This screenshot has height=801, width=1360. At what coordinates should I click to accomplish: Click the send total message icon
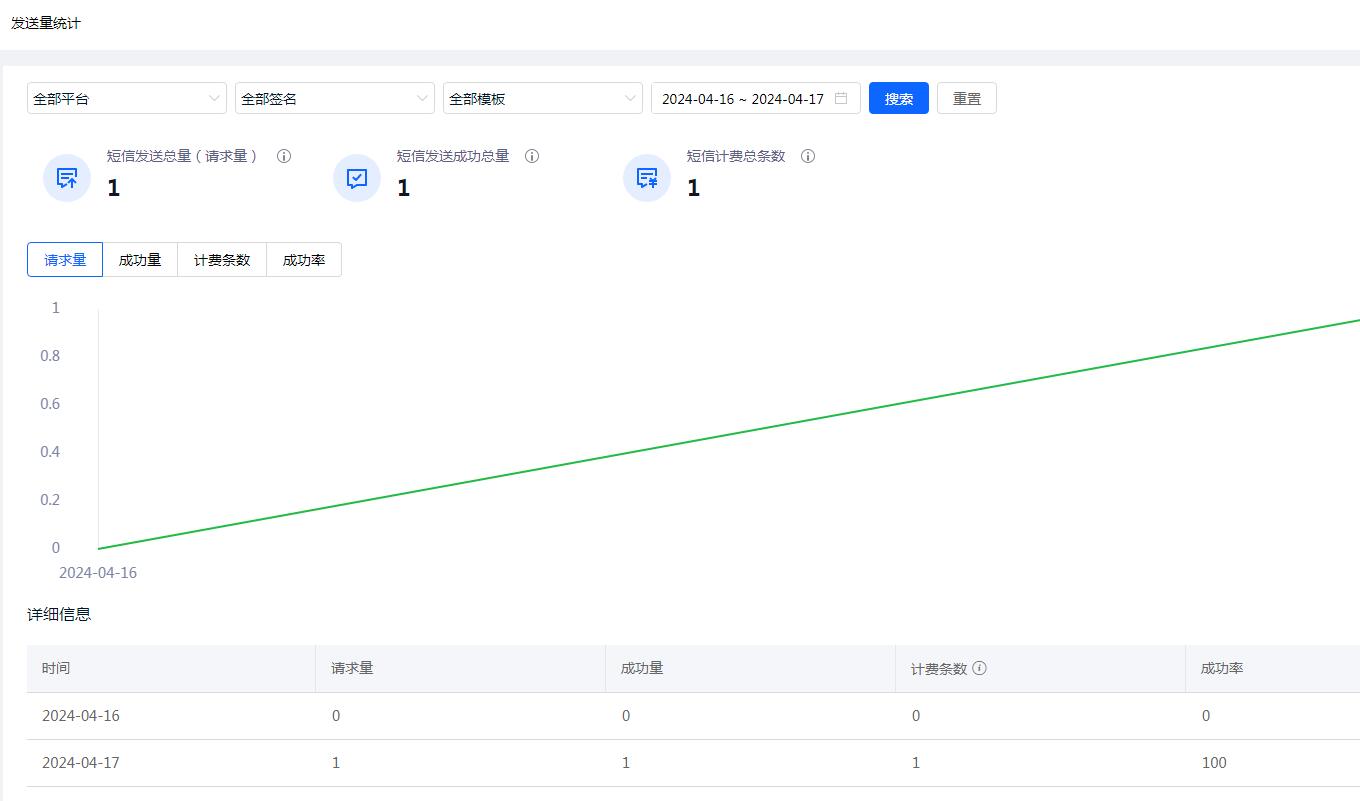(67, 178)
